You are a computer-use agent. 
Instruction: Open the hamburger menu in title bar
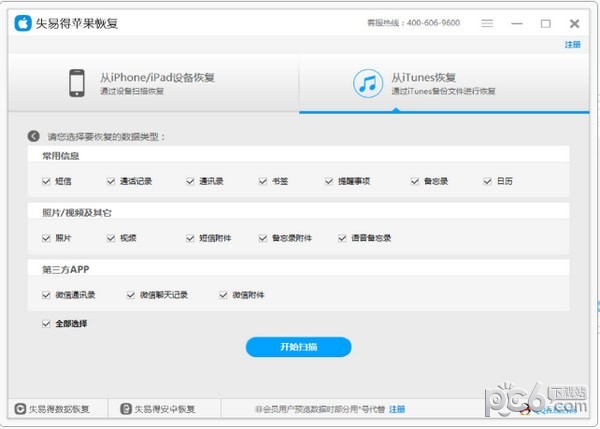pyautogui.click(x=487, y=23)
